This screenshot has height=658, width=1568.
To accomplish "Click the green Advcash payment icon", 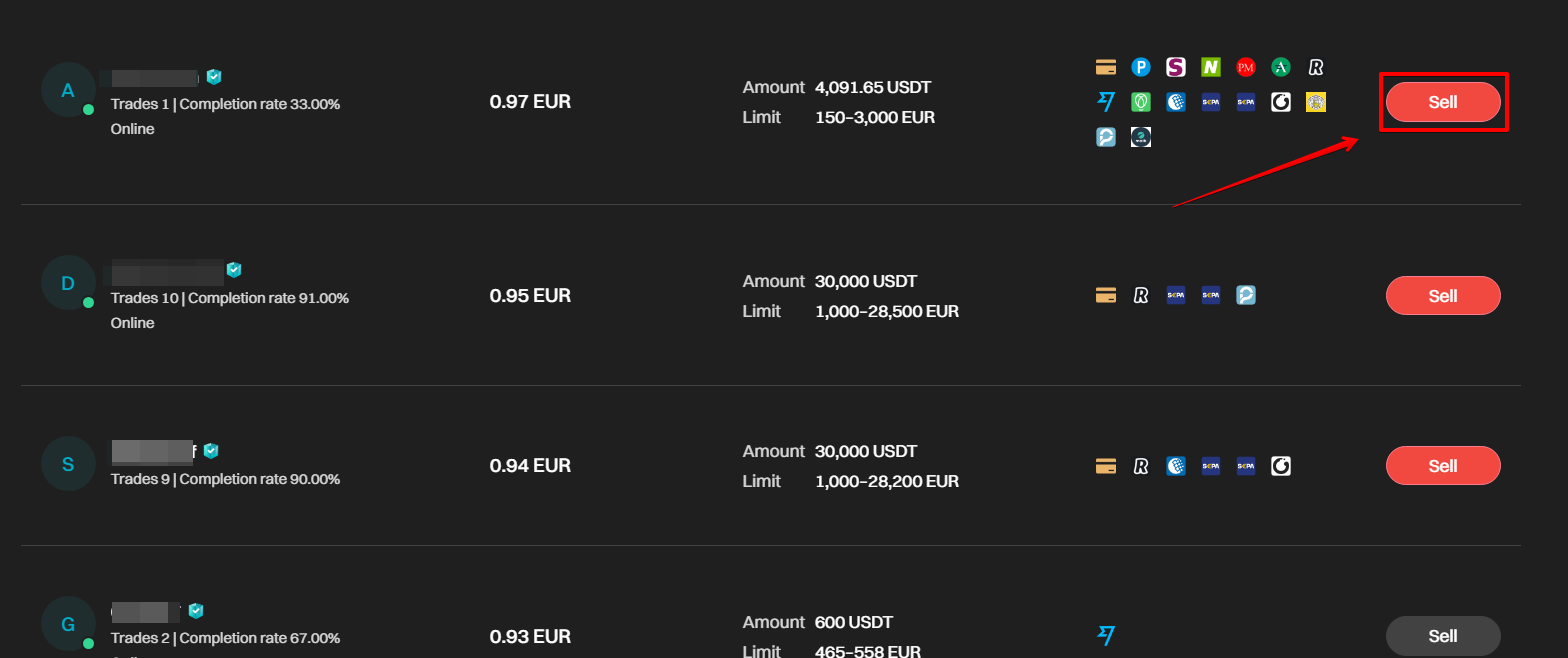I will tap(1281, 67).
